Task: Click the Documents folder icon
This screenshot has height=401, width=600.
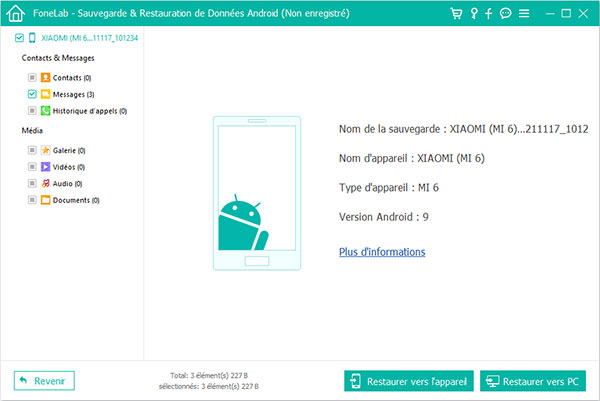Action: tap(46, 200)
